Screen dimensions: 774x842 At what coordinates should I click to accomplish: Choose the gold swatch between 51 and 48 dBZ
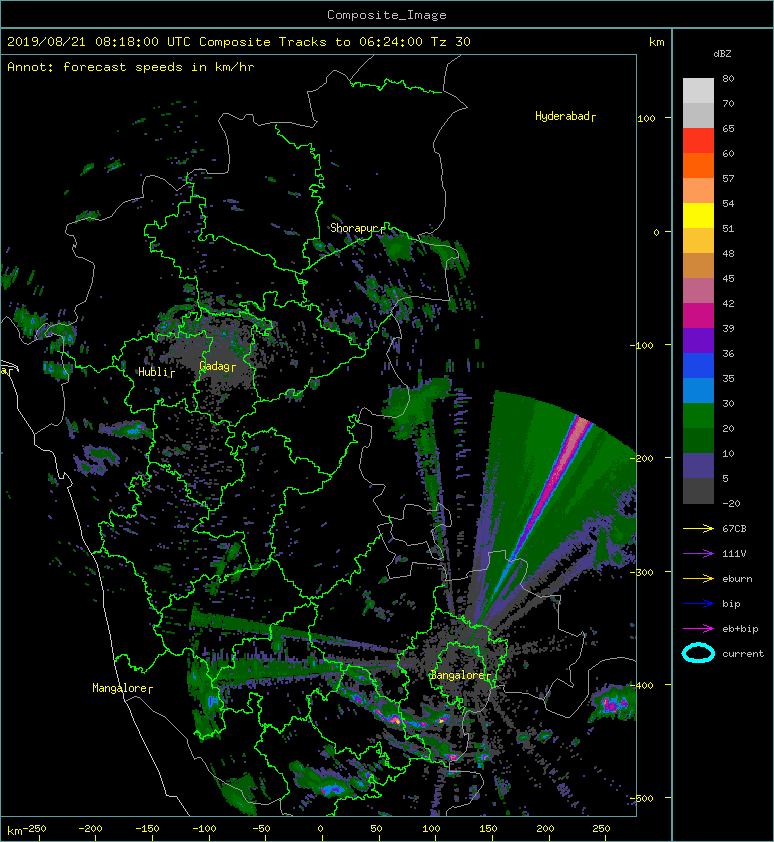(x=698, y=241)
